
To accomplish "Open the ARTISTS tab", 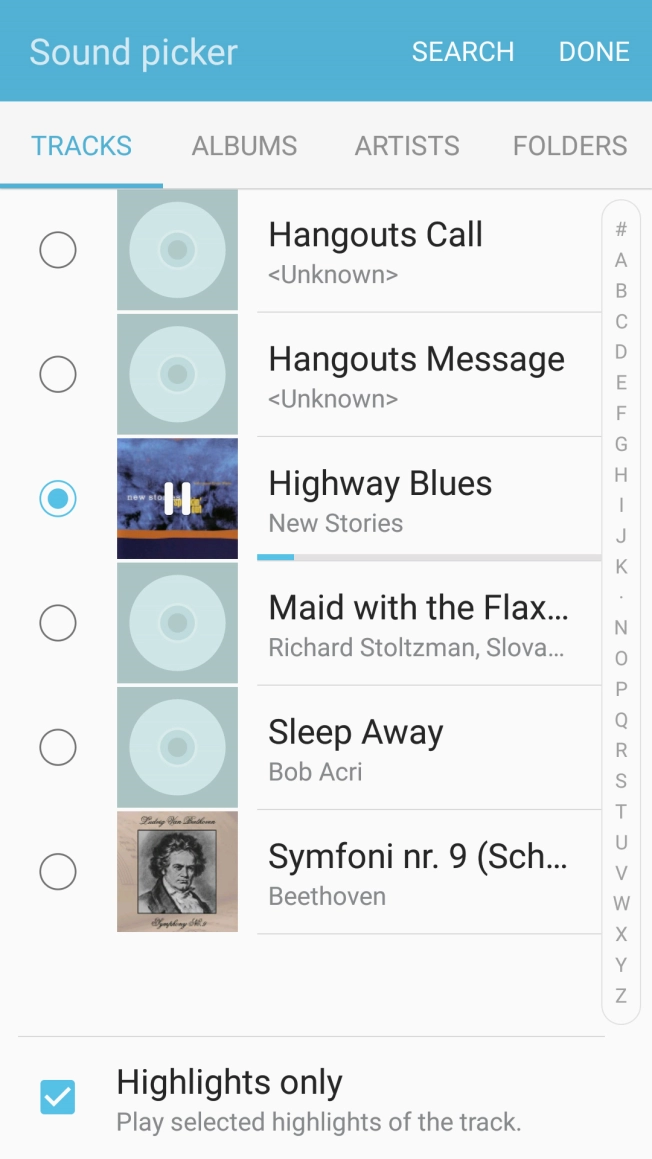I will click(407, 145).
